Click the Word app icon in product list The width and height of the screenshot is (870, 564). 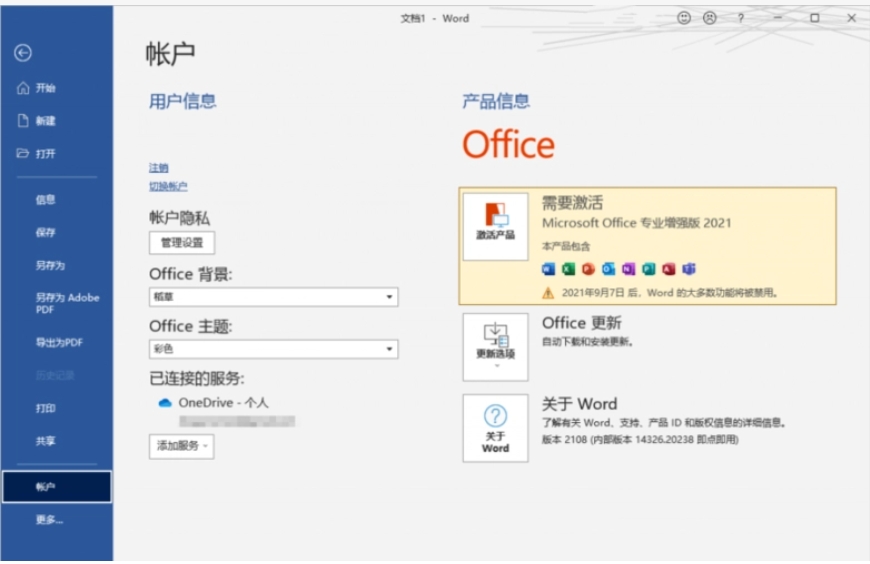(x=548, y=269)
